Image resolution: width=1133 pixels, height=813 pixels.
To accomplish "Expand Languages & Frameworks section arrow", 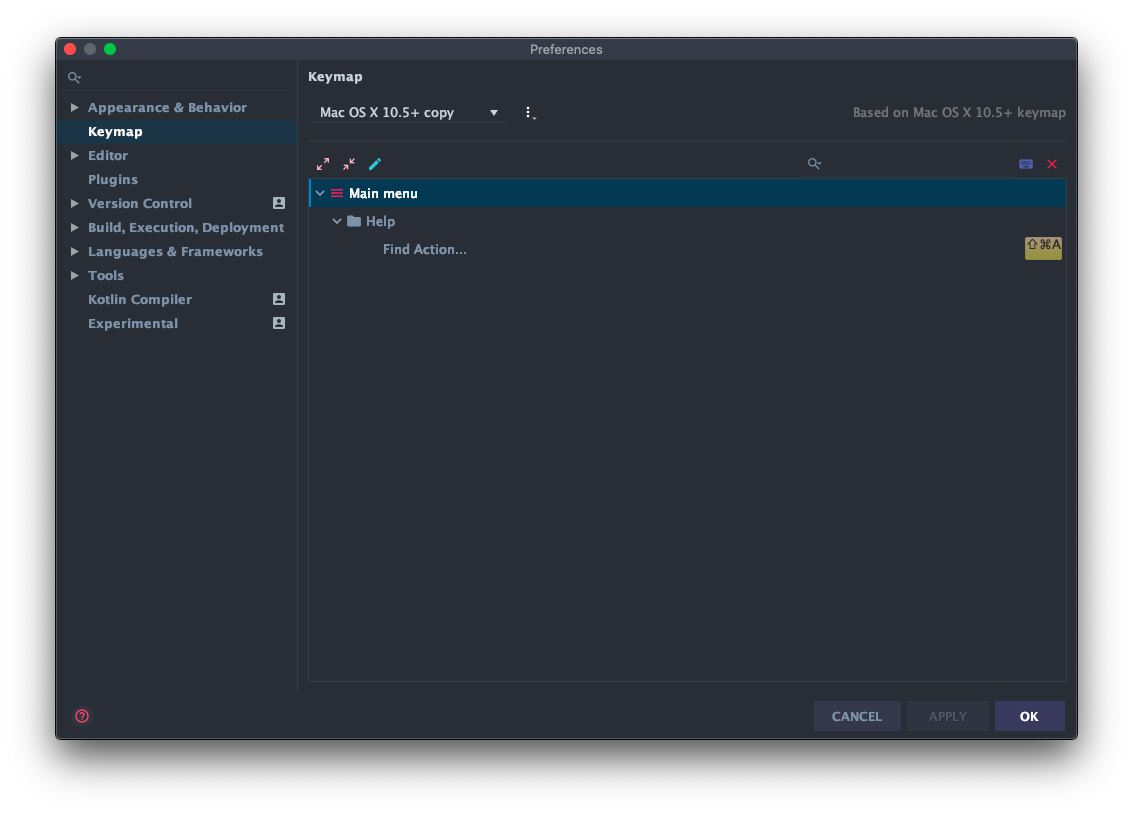I will coord(74,251).
